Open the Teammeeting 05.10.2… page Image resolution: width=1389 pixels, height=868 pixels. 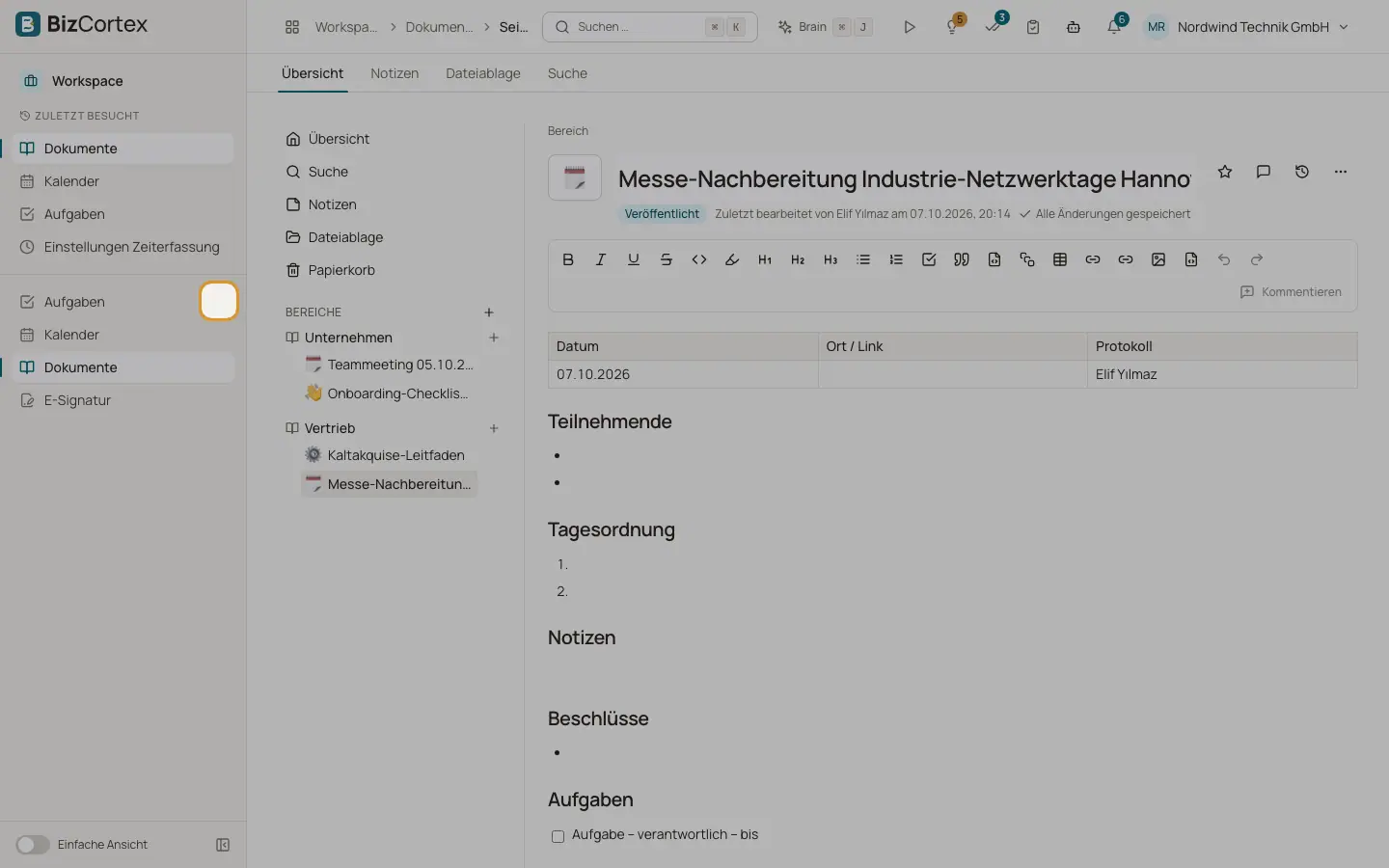click(x=390, y=365)
